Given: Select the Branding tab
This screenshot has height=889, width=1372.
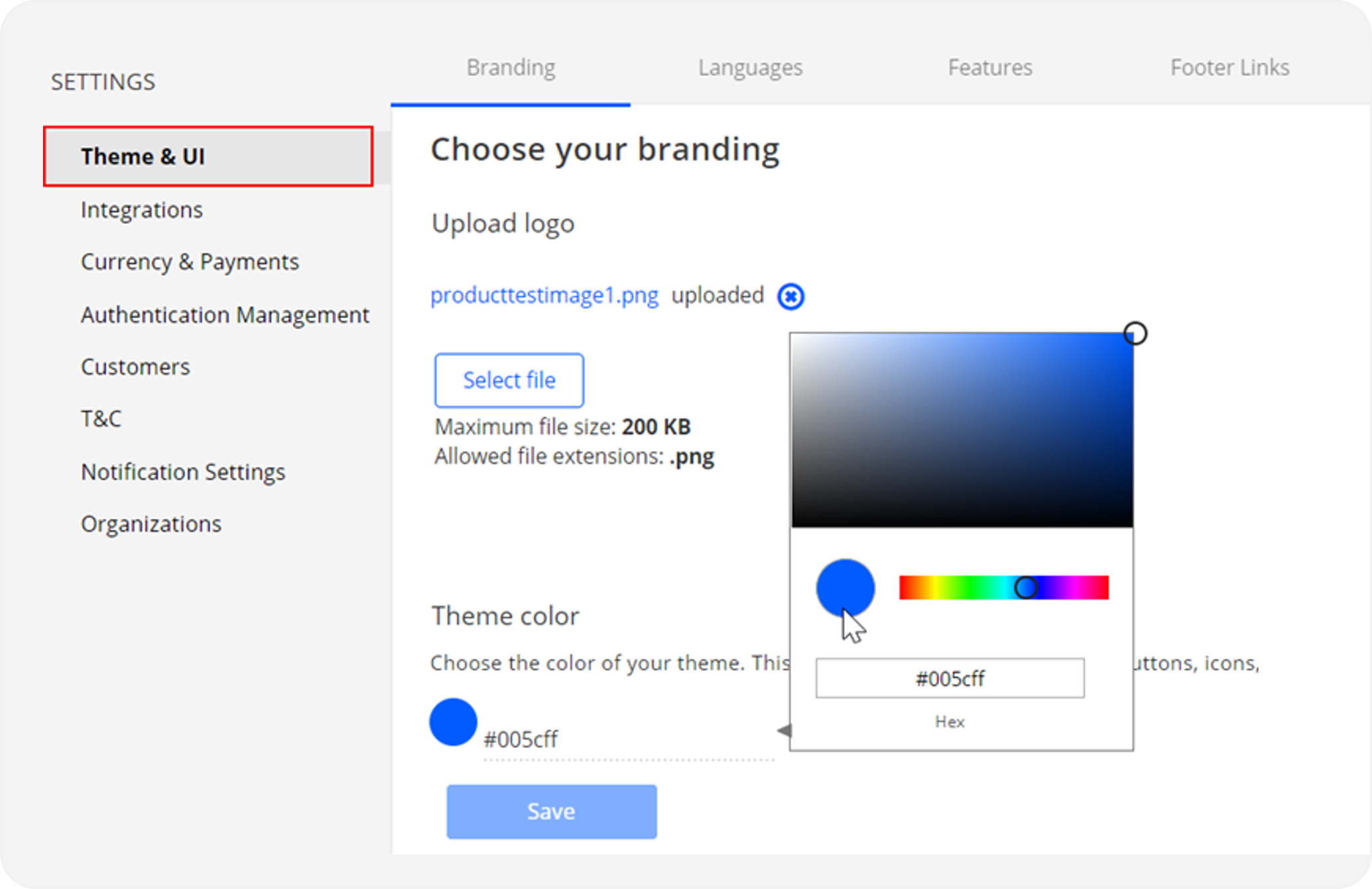Looking at the screenshot, I should [511, 68].
